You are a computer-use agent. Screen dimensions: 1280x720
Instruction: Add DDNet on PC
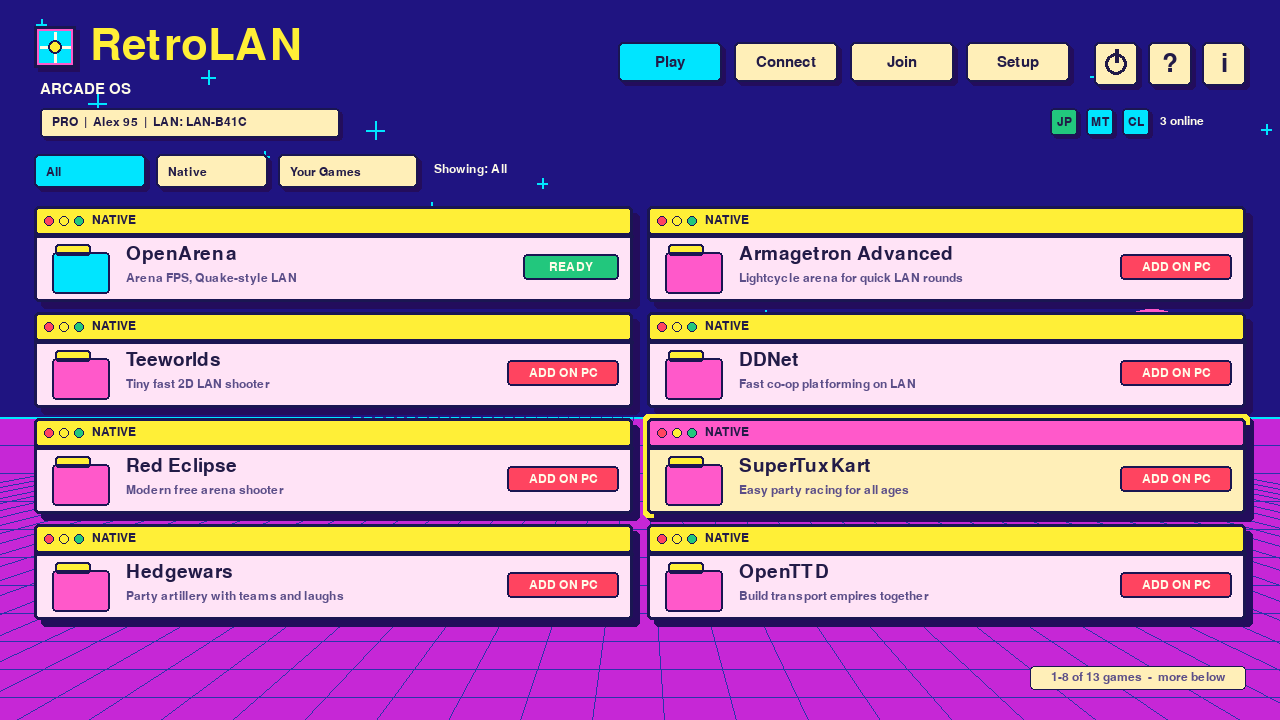click(1176, 373)
